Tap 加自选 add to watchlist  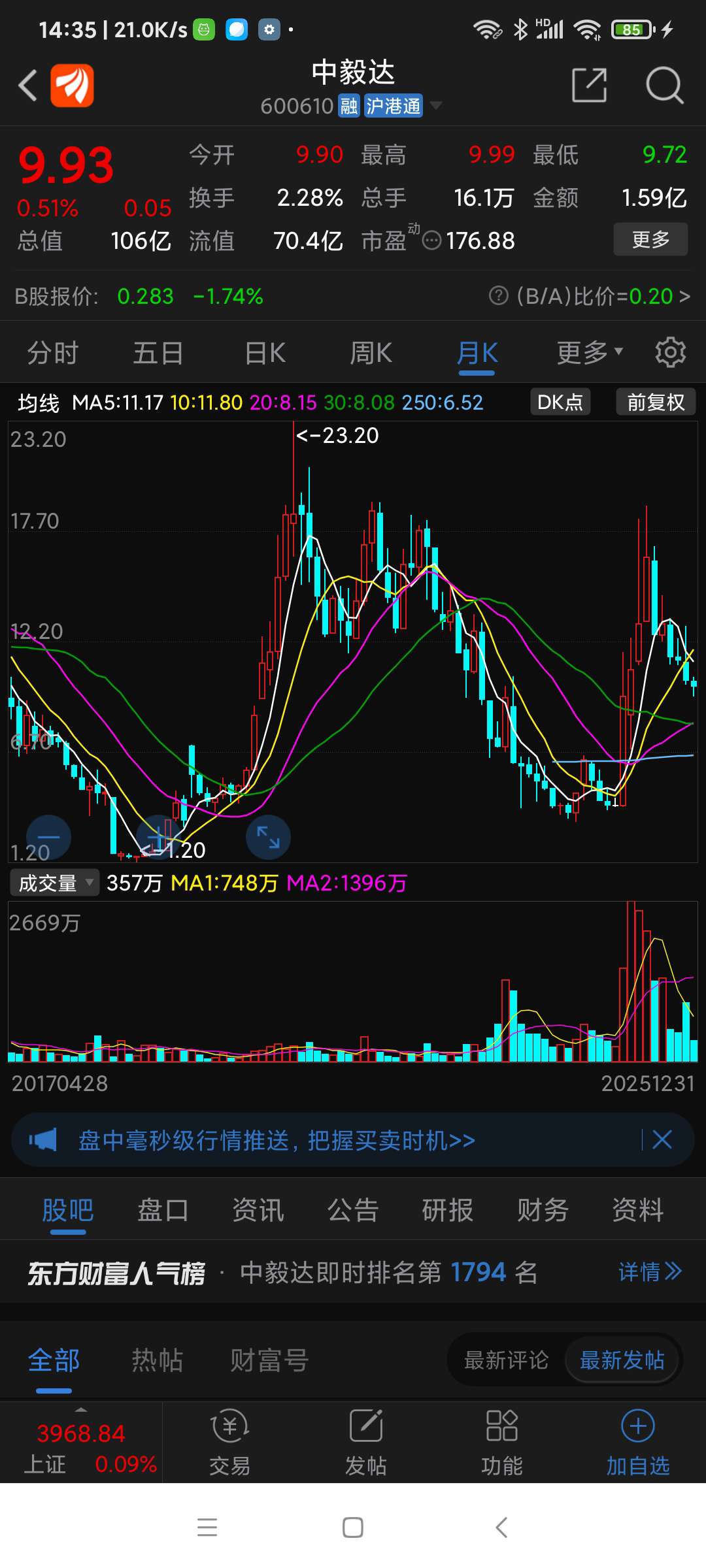tap(638, 1443)
